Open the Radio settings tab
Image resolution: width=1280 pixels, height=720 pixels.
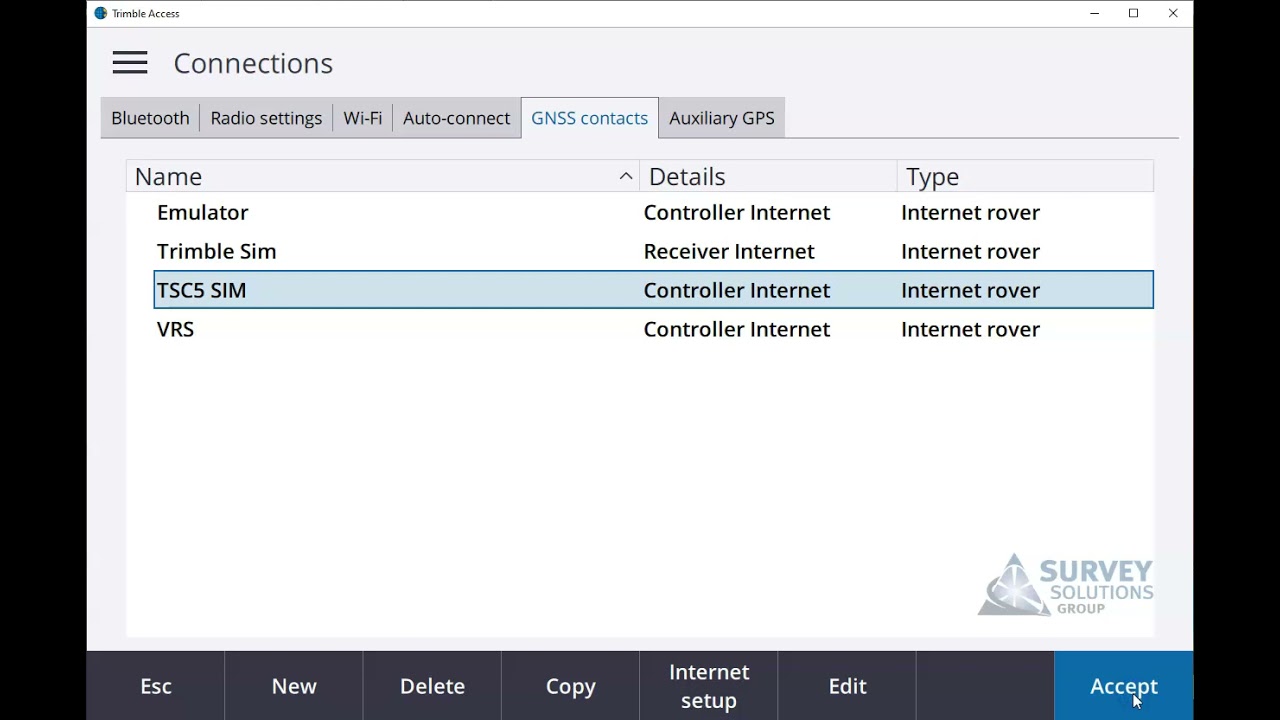point(266,118)
